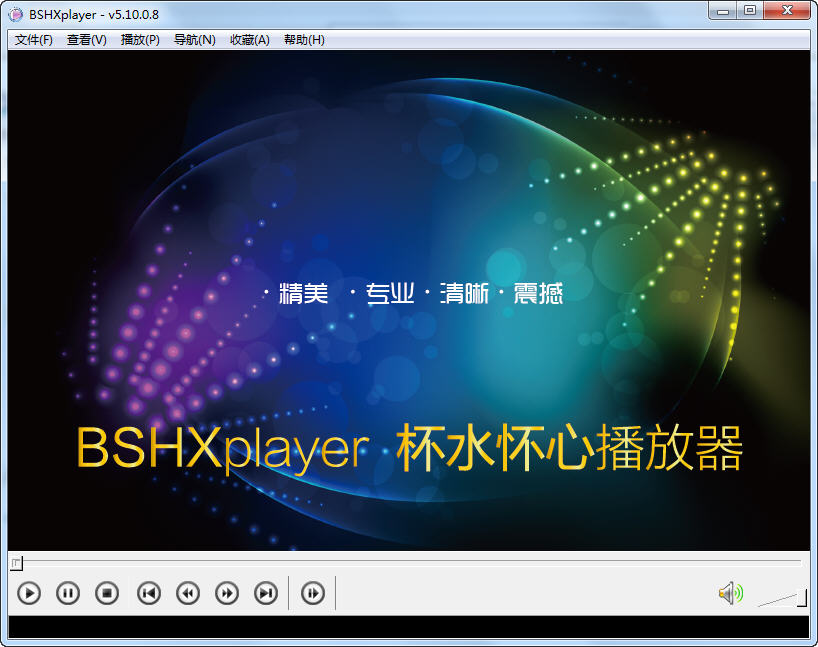
Task: Step forward one frame
Action: 313,593
